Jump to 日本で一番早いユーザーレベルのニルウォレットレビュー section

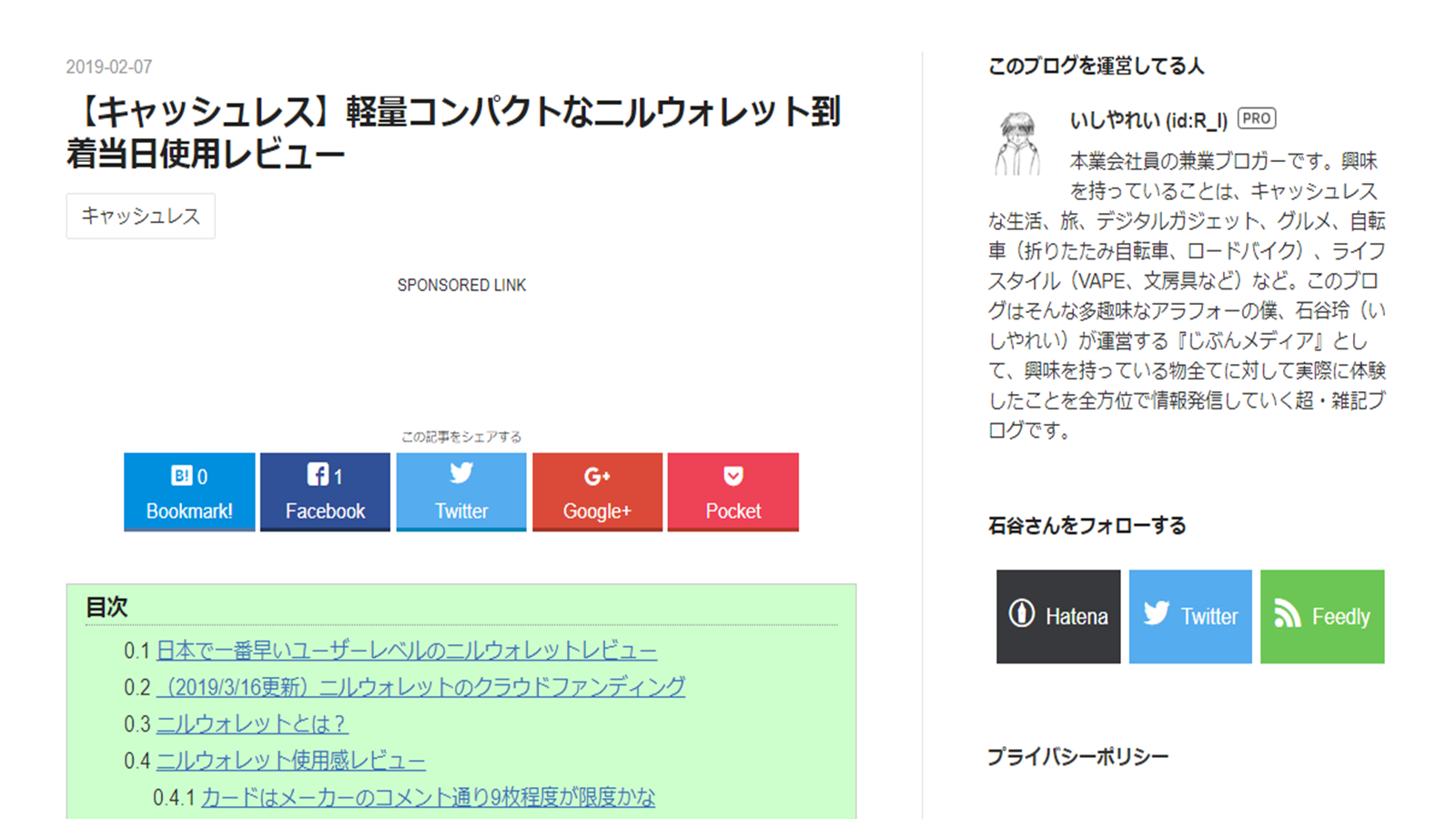pos(406,651)
